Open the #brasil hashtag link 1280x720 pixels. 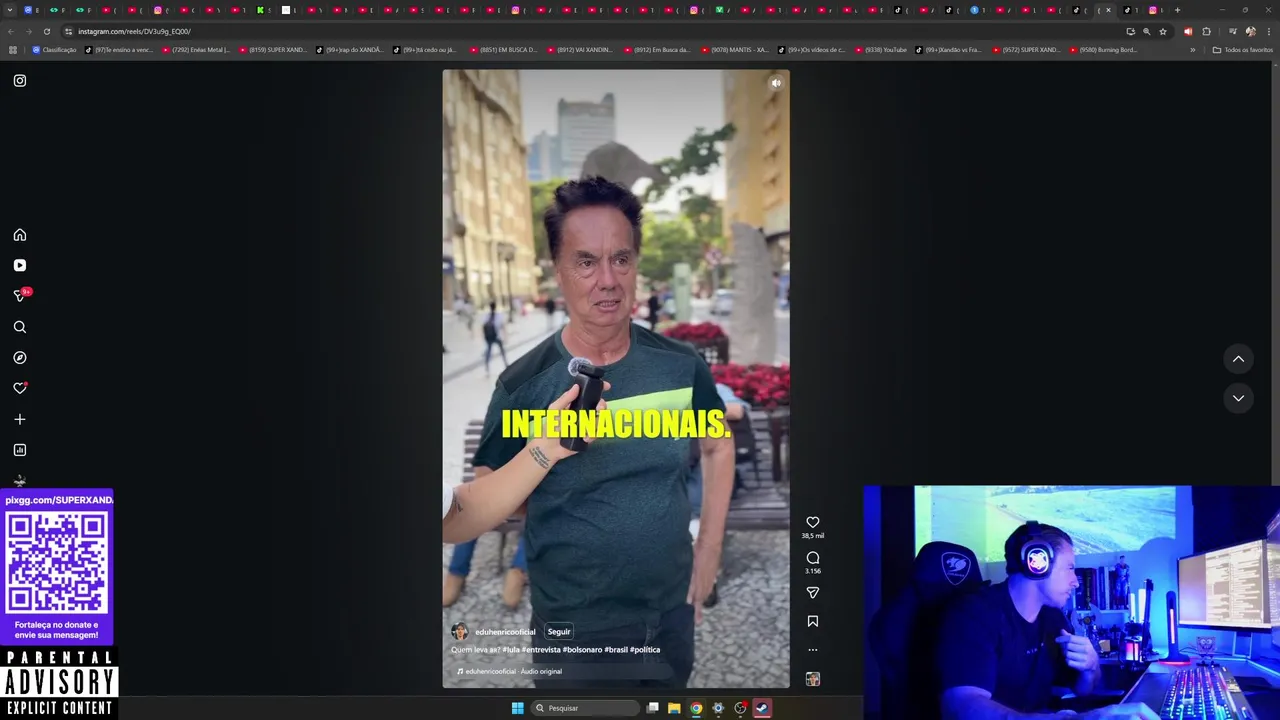[617, 650]
